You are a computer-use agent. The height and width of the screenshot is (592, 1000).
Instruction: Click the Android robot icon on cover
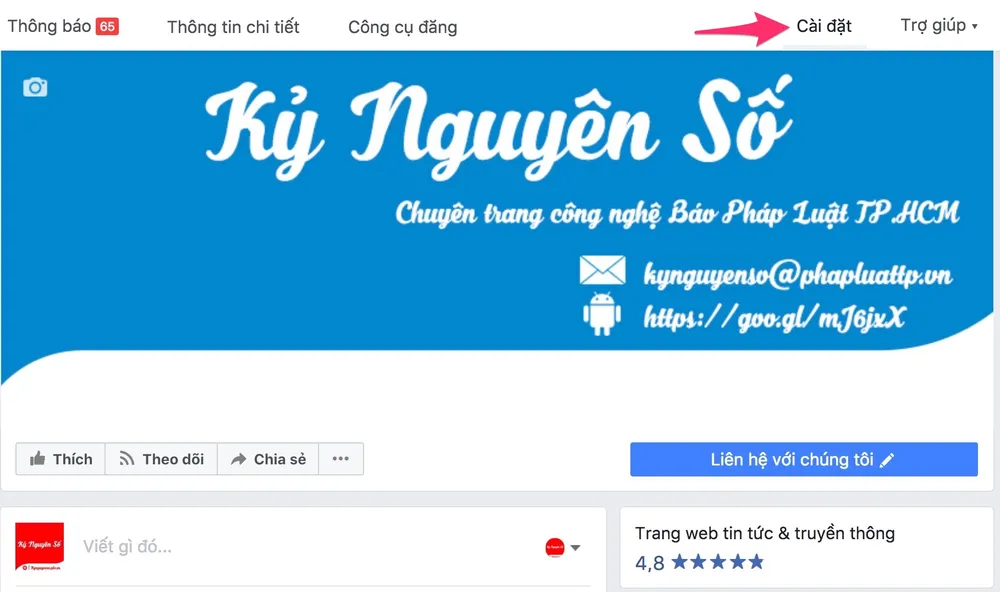pos(601,314)
